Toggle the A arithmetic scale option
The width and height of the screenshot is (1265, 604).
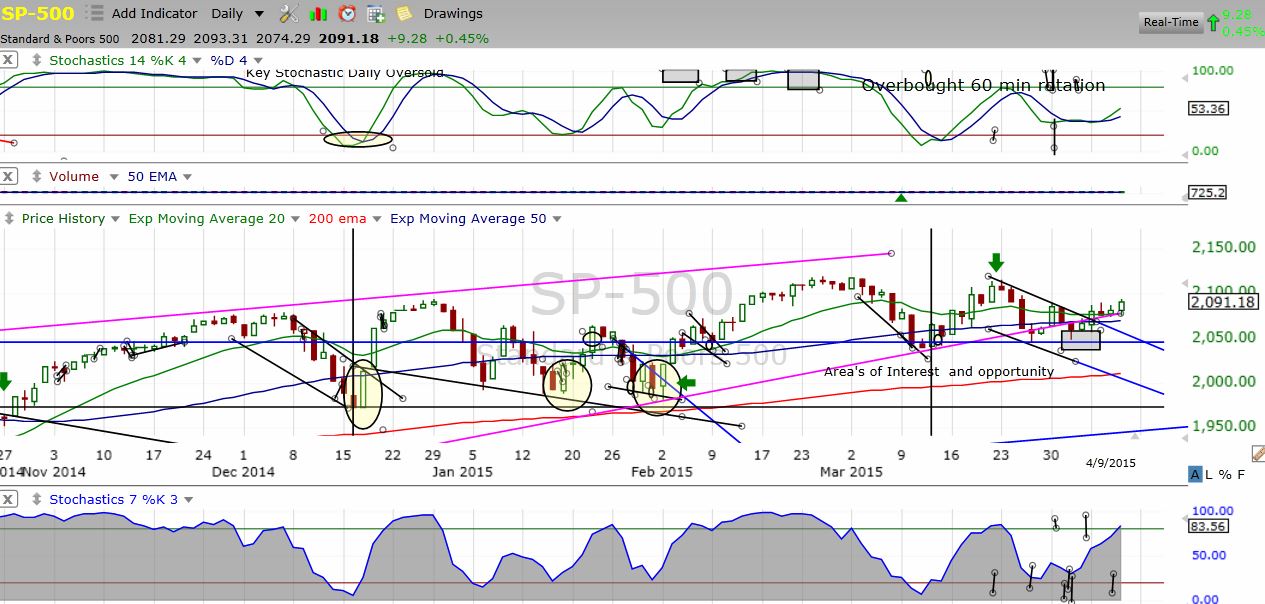[1196, 474]
